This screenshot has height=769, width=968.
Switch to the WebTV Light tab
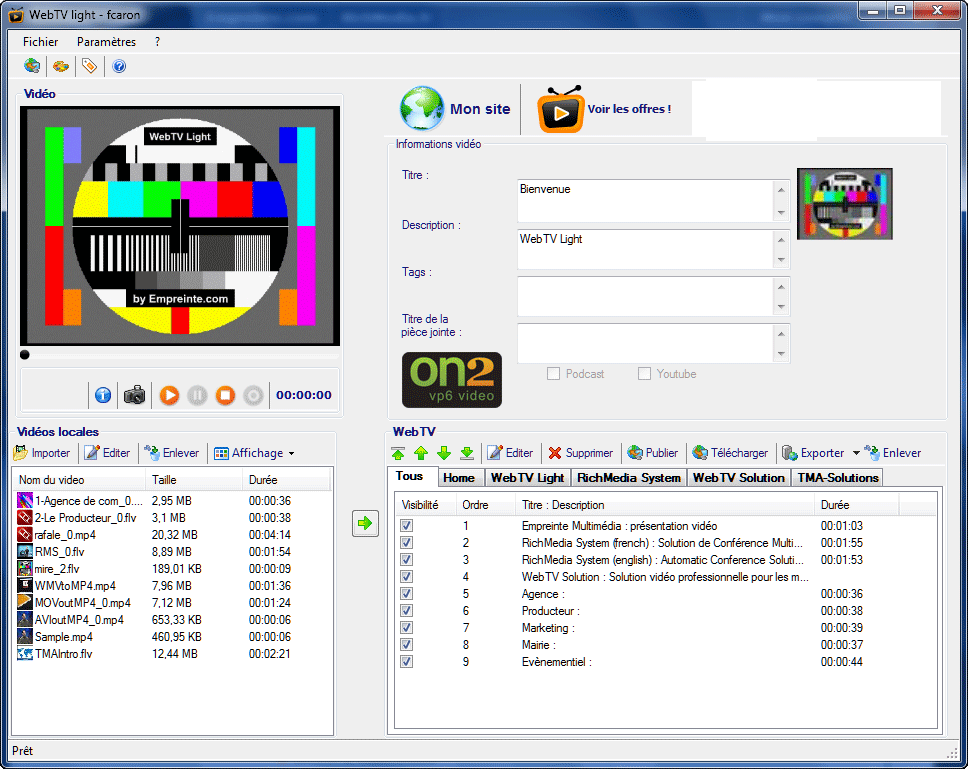click(x=527, y=478)
